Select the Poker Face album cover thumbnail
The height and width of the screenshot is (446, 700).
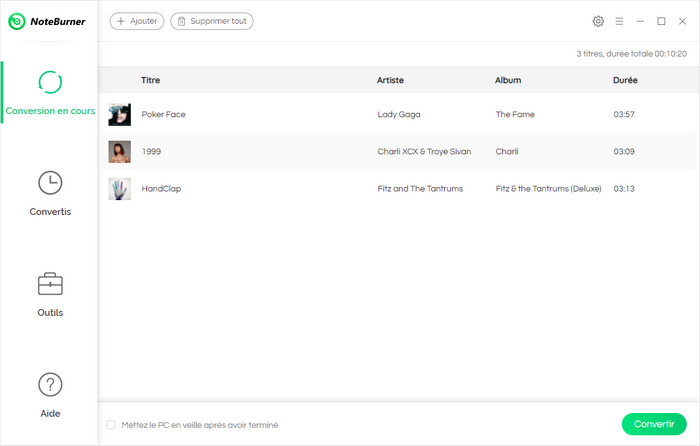click(x=120, y=114)
